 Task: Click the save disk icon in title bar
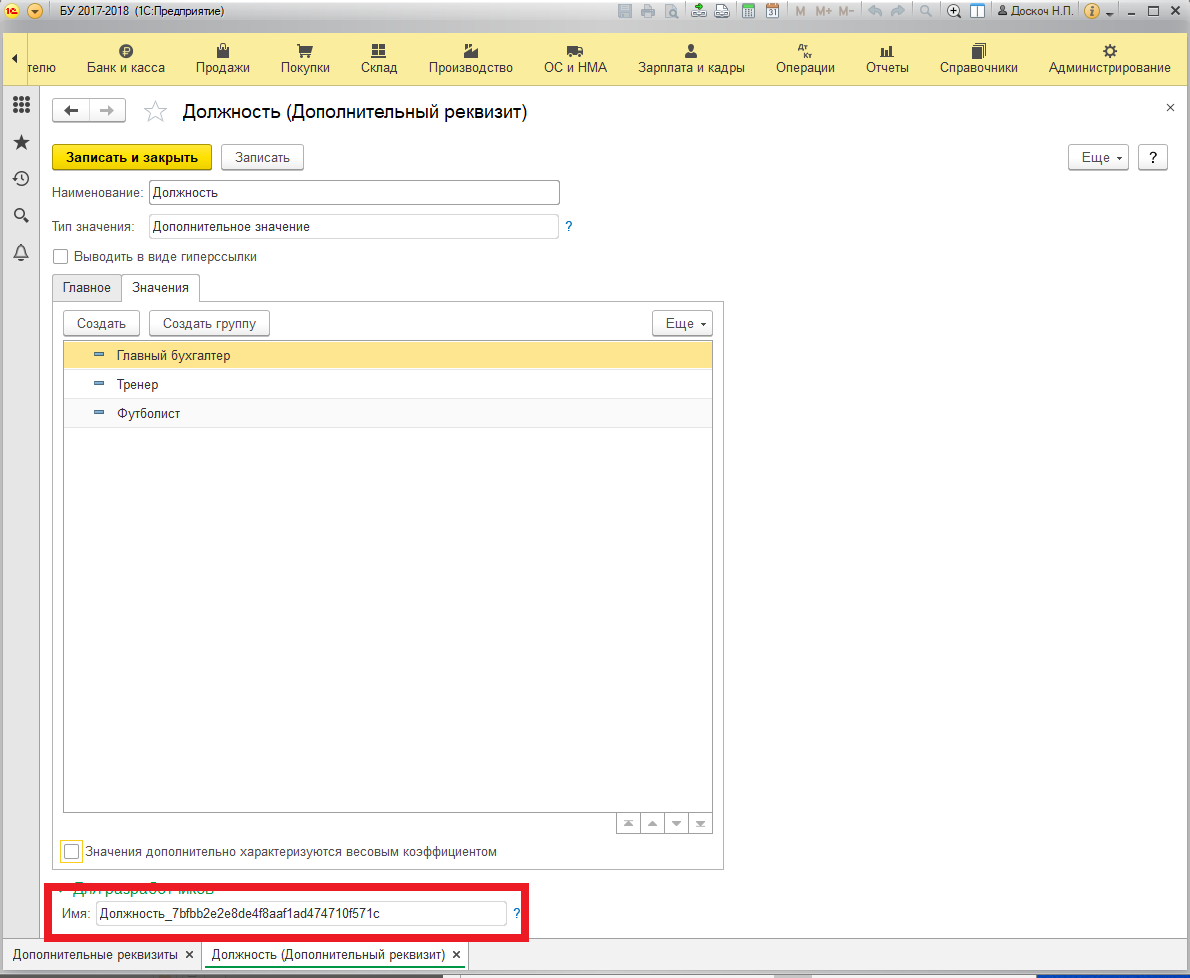[625, 11]
